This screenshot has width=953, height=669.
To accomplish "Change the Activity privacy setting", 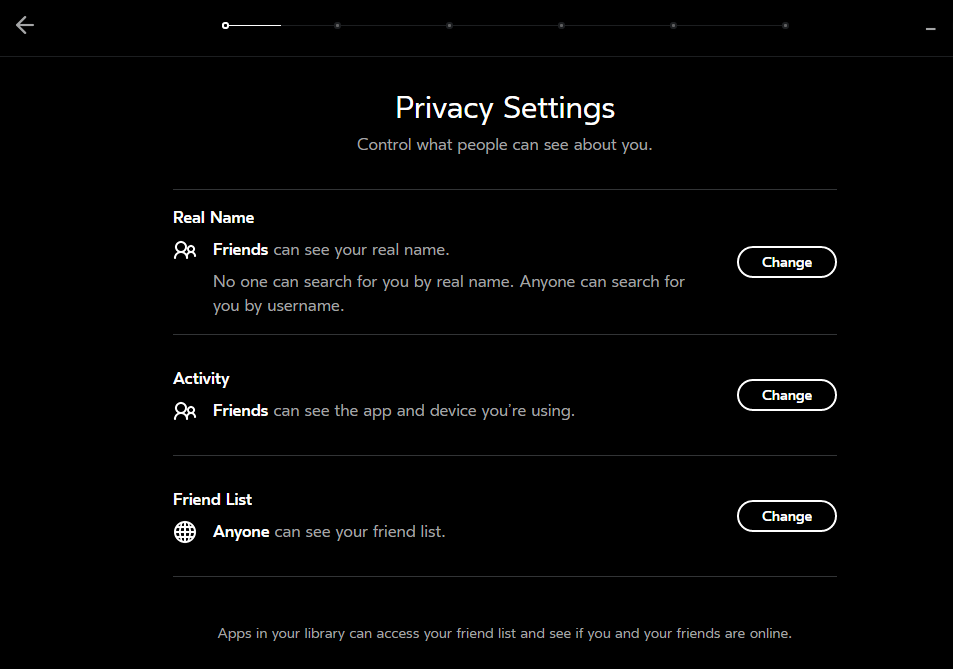I will 787,395.
